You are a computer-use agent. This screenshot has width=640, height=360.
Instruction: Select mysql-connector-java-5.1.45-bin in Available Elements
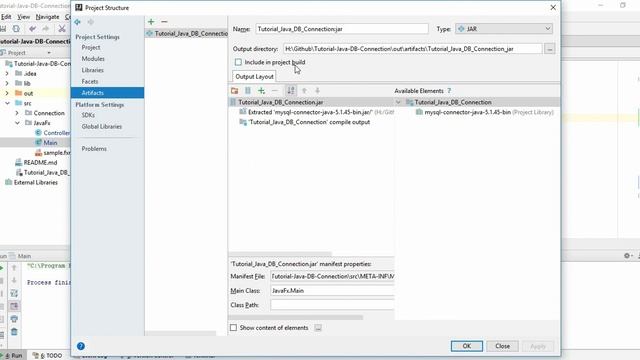pyautogui.click(x=484, y=112)
